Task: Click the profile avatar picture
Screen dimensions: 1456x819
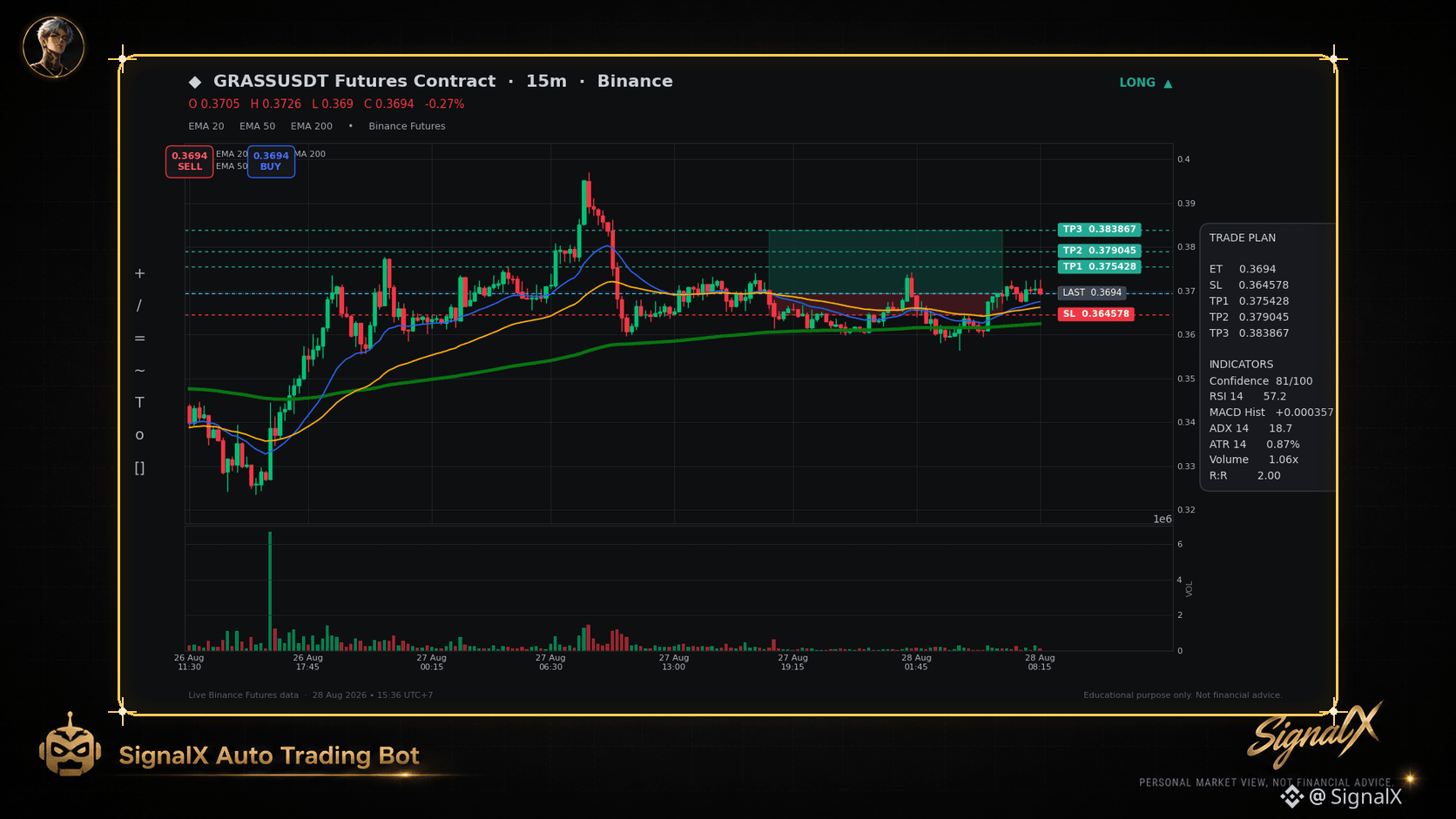Action: point(53,47)
